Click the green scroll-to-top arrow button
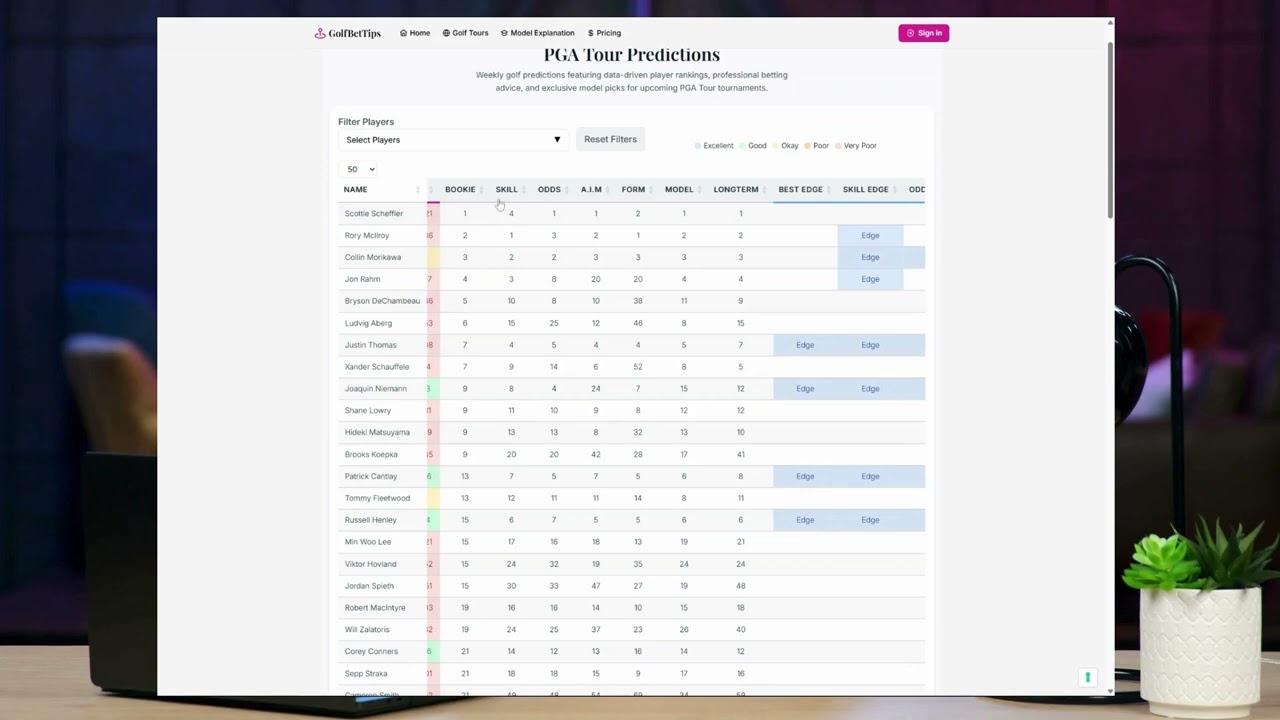Image resolution: width=1280 pixels, height=720 pixels. click(x=1087, y=677)
